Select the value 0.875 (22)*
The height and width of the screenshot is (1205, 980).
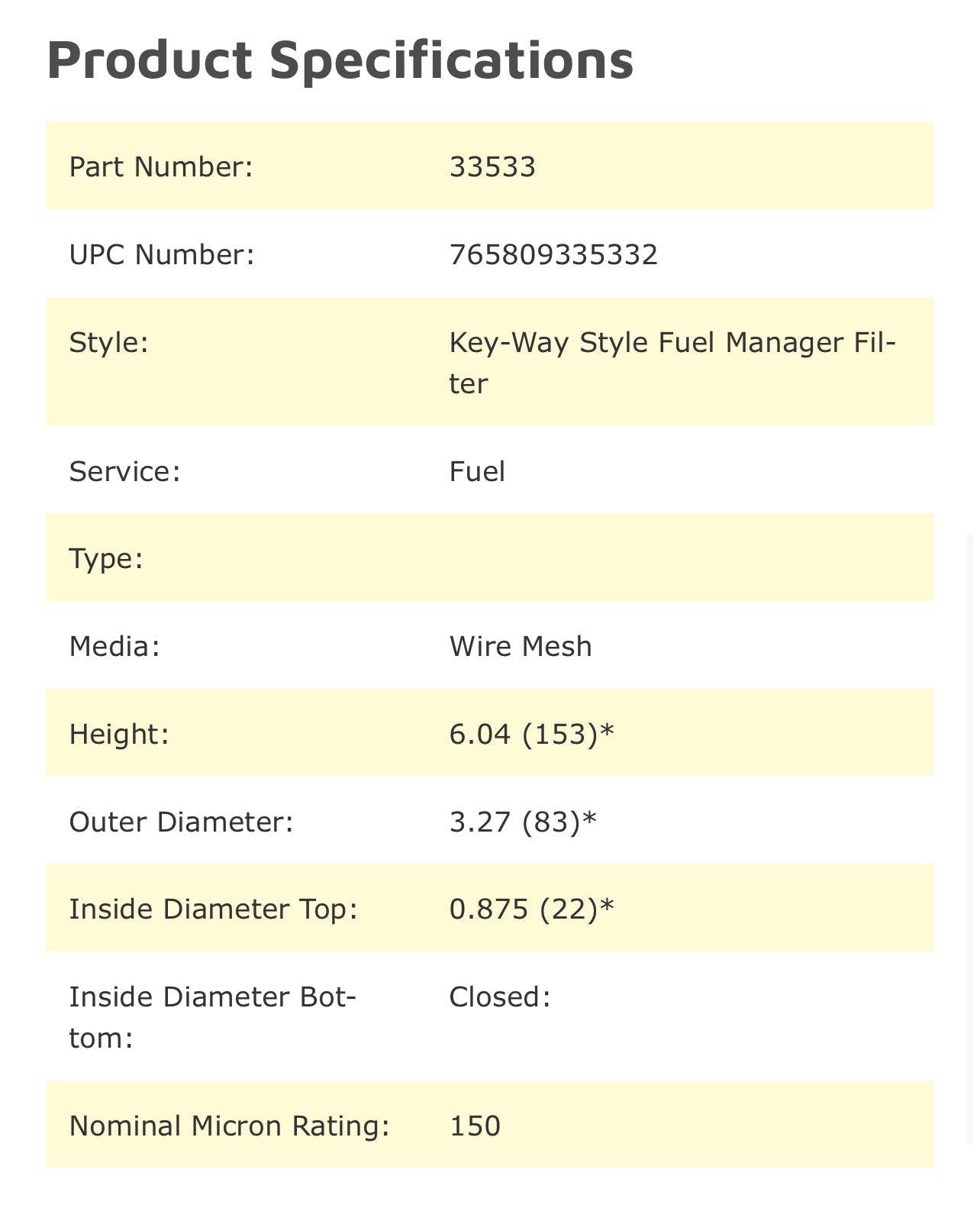(531, 909)
